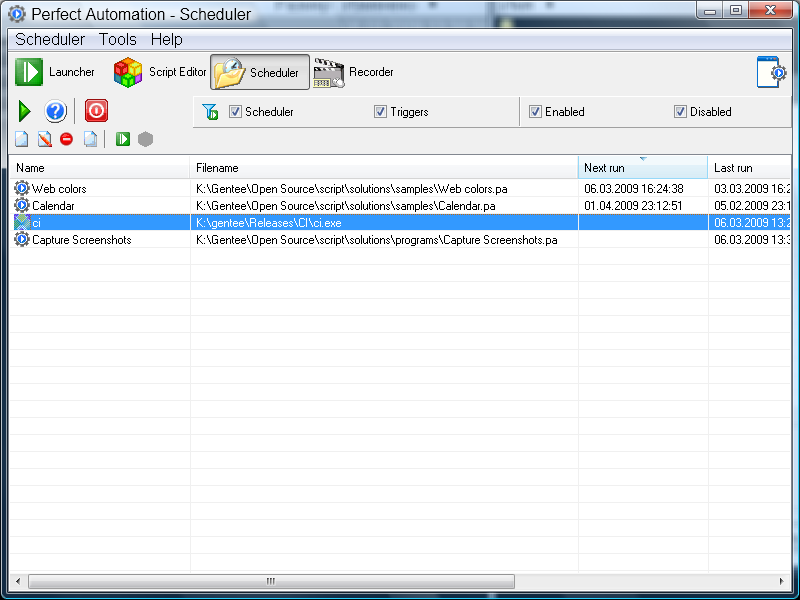
Task: Open the settings window-gear icon at top right
Action: click(771, 72)
